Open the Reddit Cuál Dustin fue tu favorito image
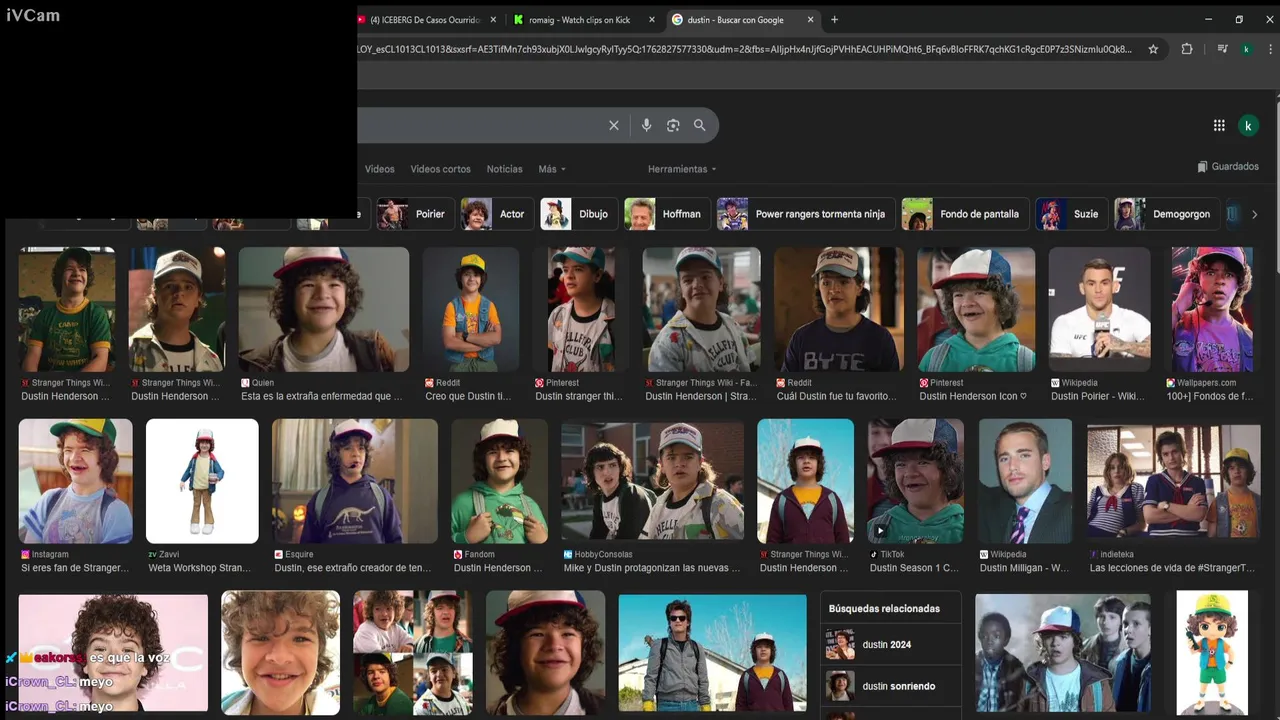Viewport: 1280px width, 720px height. point(839,309)
